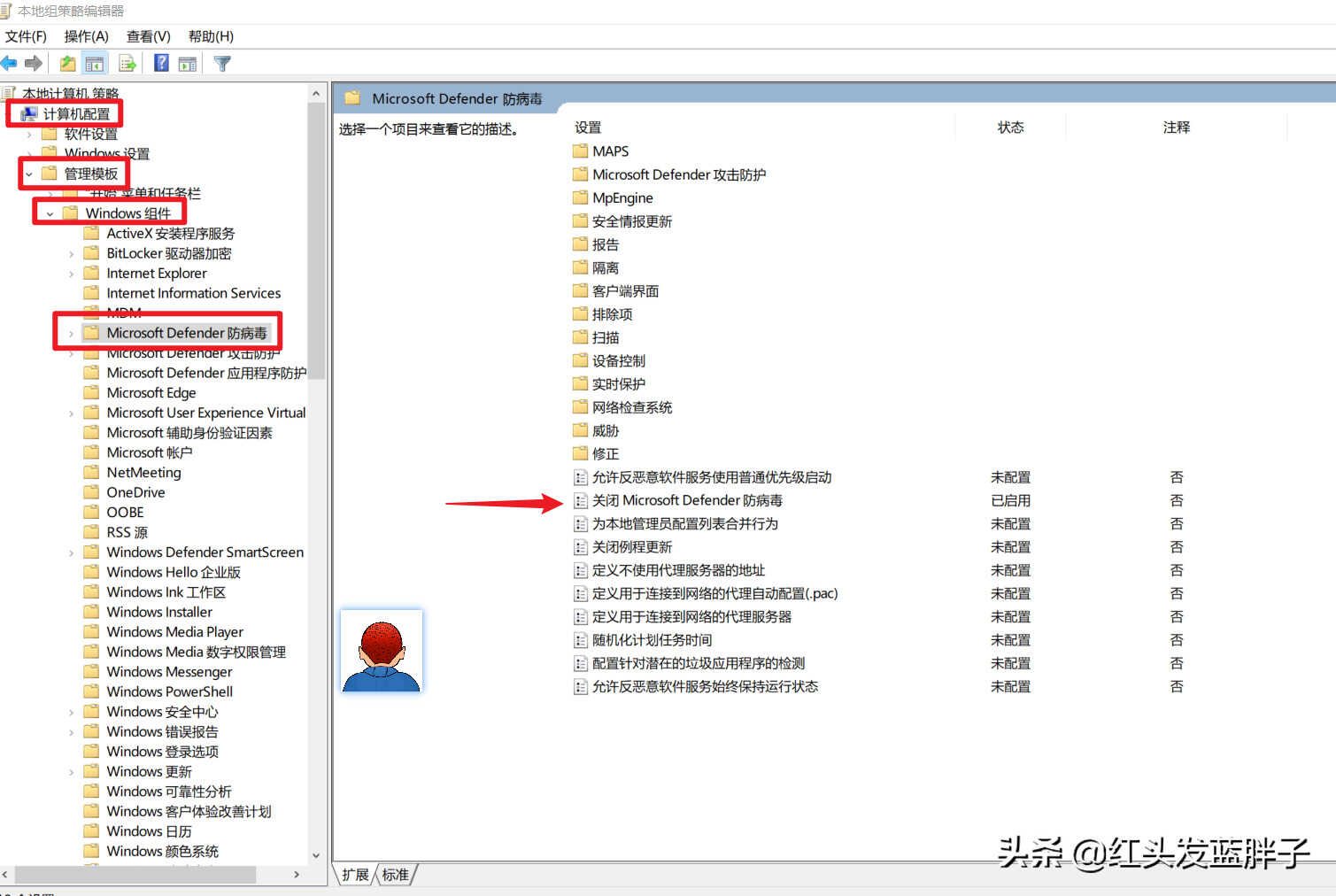This screenshot has width=1336, height=896.
Task: Select 允许反恶意软件服务使用普通优先级启动 policy
Action: (712, 477)
